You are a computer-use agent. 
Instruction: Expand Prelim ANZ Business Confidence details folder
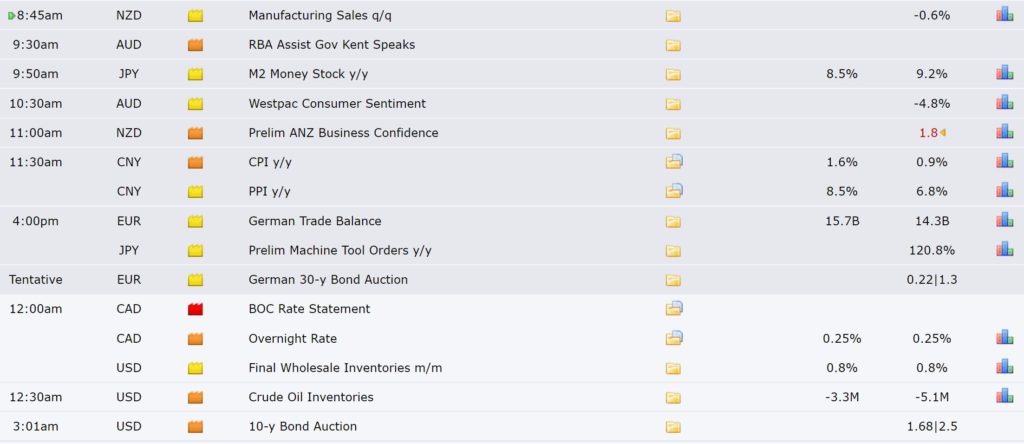tap(673, 133)
